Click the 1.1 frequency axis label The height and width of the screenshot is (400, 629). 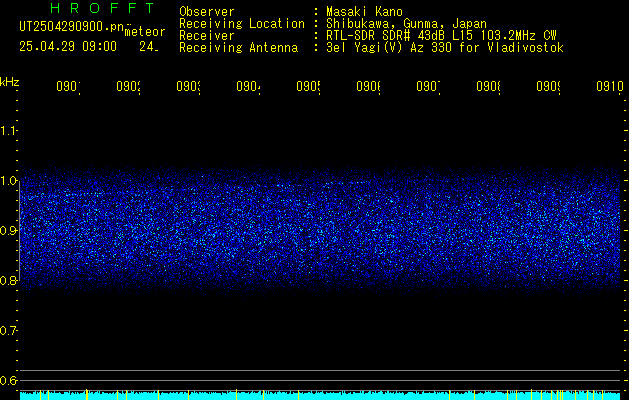tap(8, 130)
